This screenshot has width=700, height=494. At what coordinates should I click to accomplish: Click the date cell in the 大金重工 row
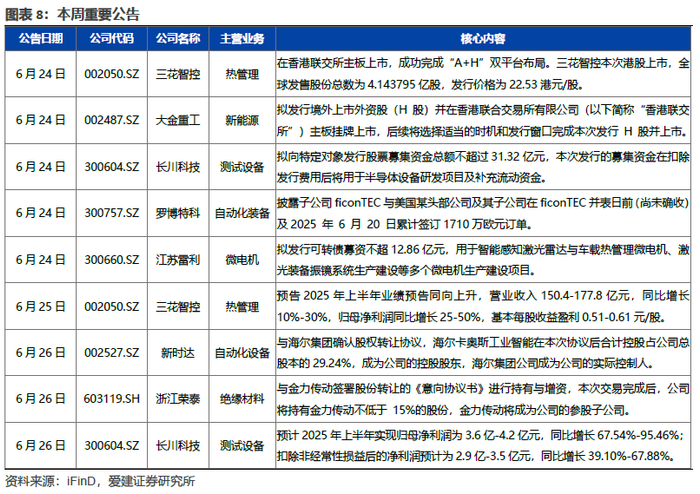coord(41,120)
